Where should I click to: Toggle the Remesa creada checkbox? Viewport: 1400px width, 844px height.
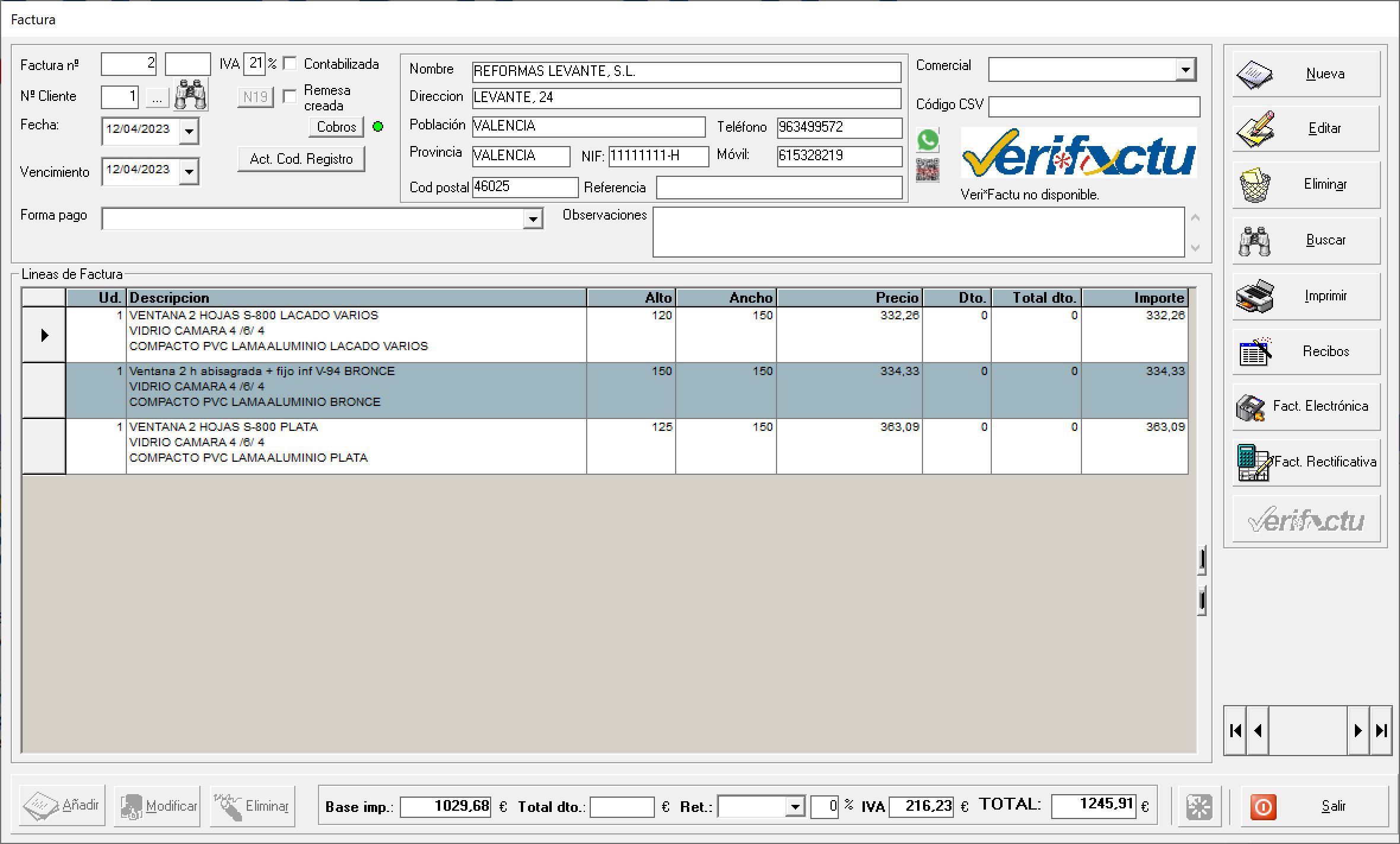pos(290,97)
